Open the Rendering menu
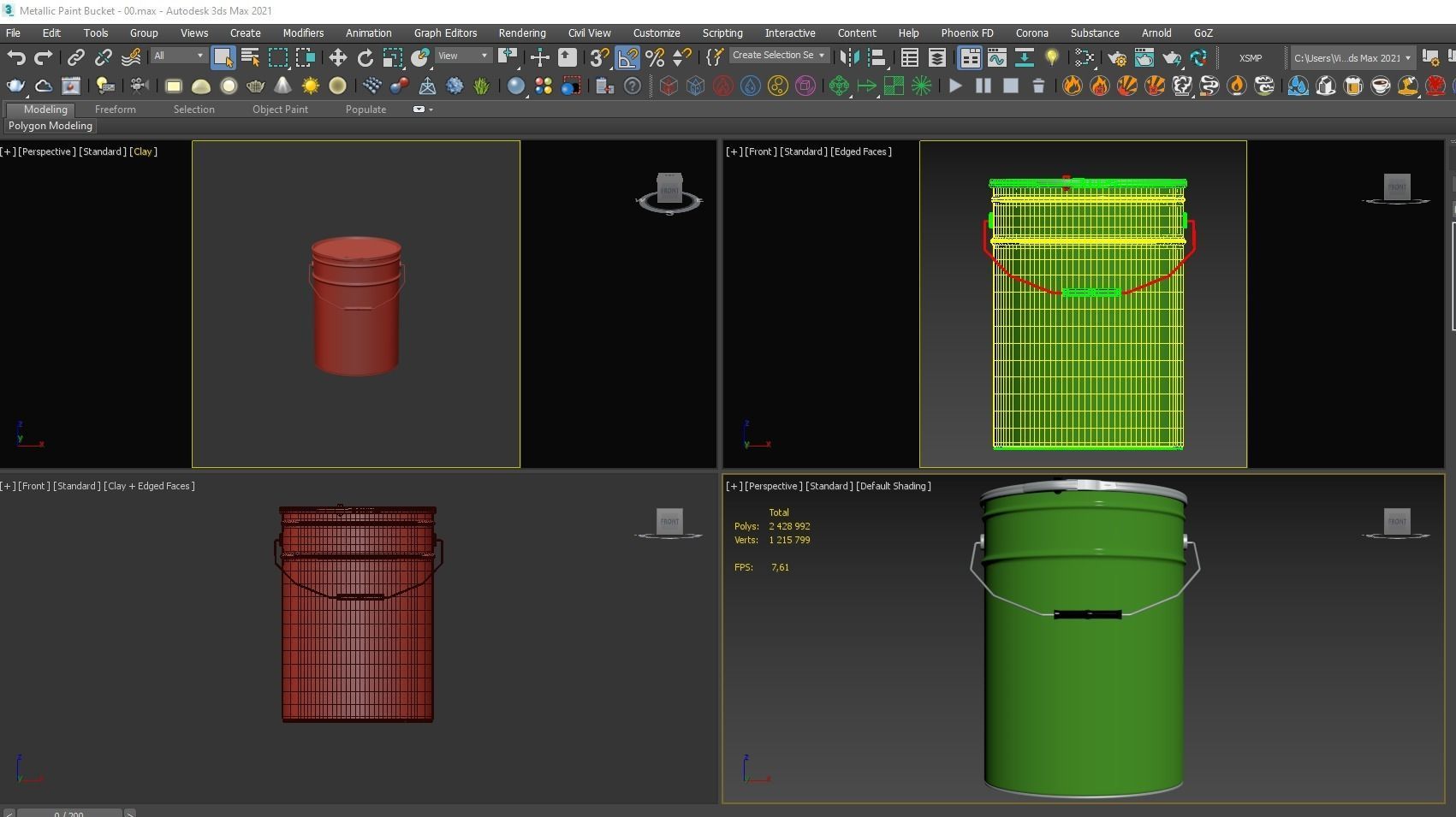Image resolution: width=1456 pixels, height=817 pixels. pyautogui.click(x=522, y=33)
